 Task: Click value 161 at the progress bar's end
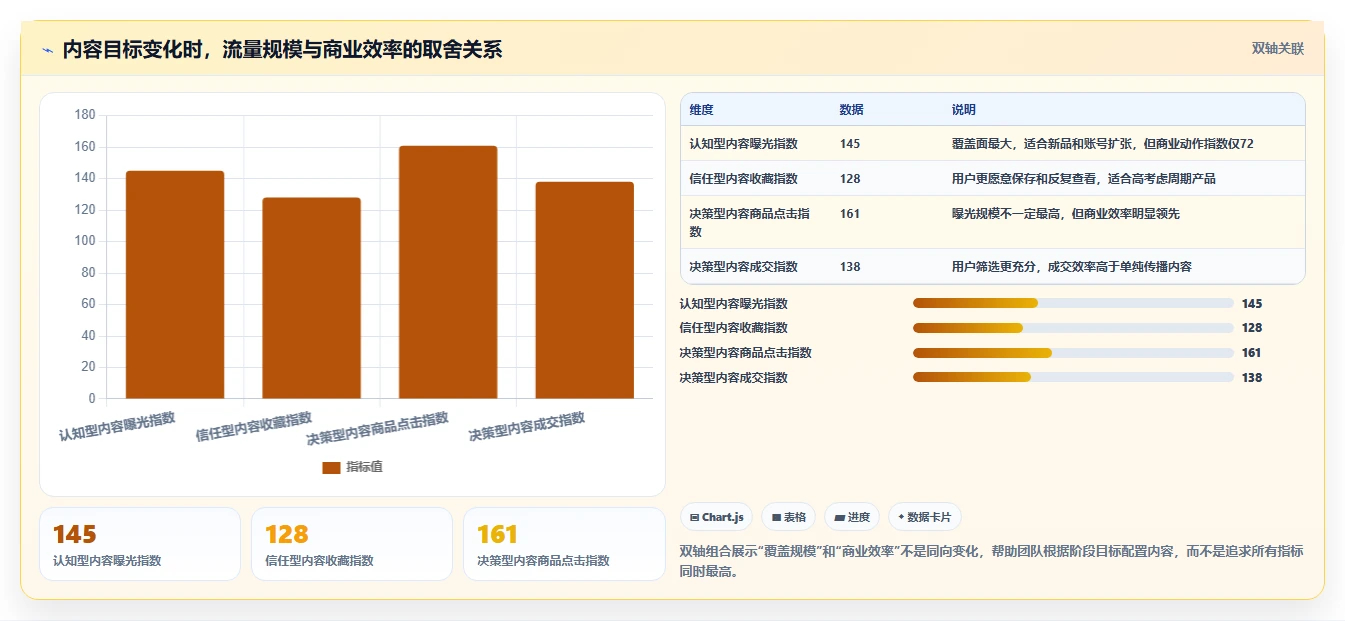pyautogui.click(x=1252, y=353)
